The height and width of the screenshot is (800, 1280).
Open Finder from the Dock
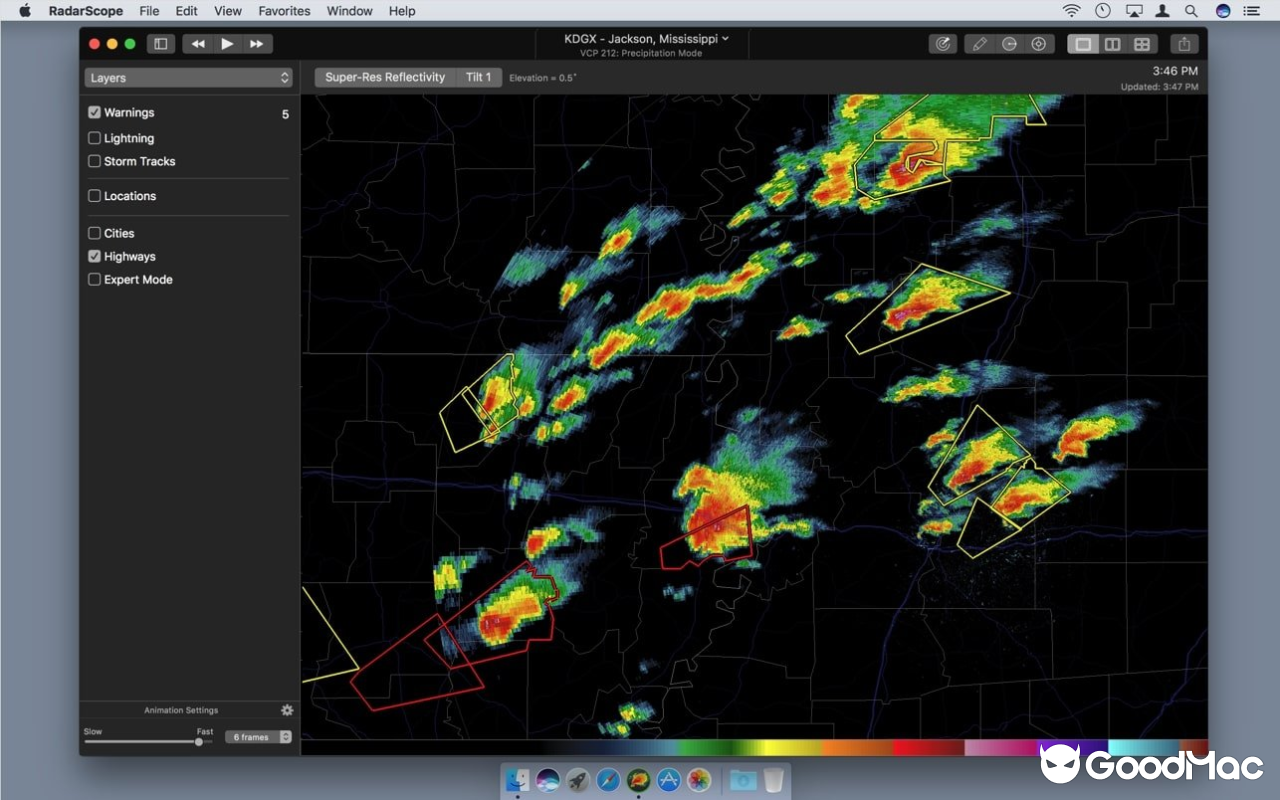click(x=517, y=780)
